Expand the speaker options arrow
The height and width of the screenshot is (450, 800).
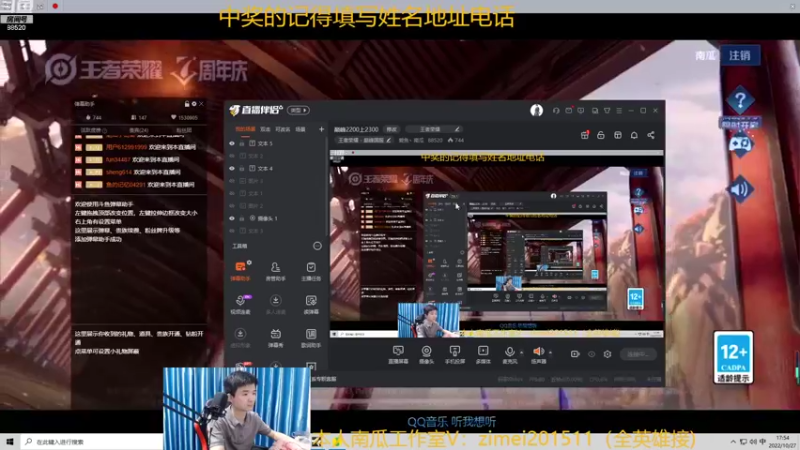550,352
